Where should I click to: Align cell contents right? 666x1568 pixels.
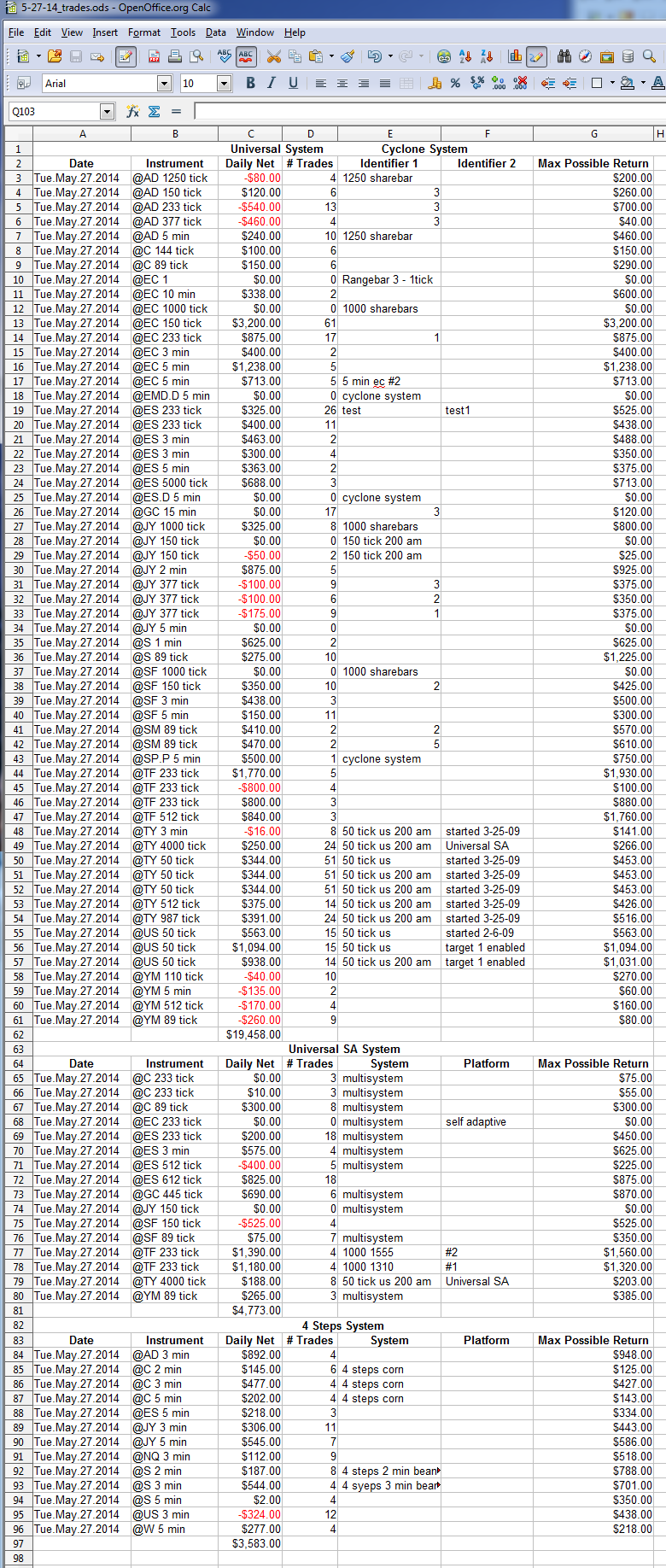pyautogui.click(x=364, y=83)
